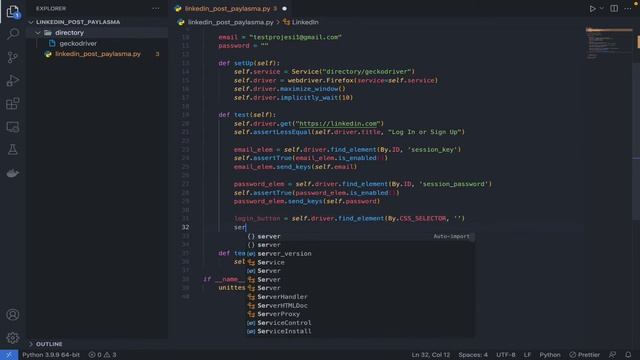Change Spaces: 4 indentation setting

(x=473, y=355)
